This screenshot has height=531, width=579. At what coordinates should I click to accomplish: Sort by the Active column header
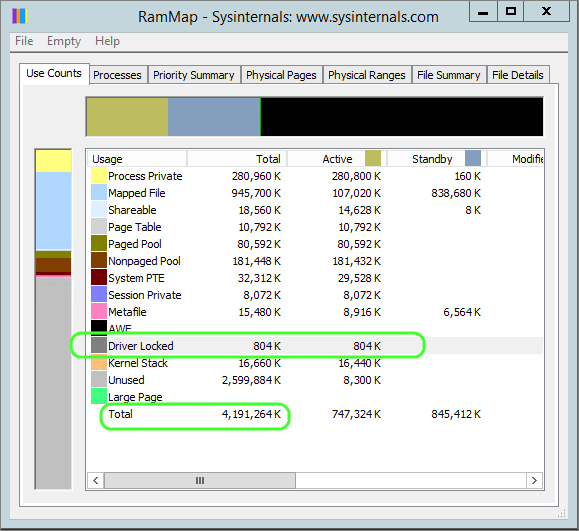[x=336, y=159]
